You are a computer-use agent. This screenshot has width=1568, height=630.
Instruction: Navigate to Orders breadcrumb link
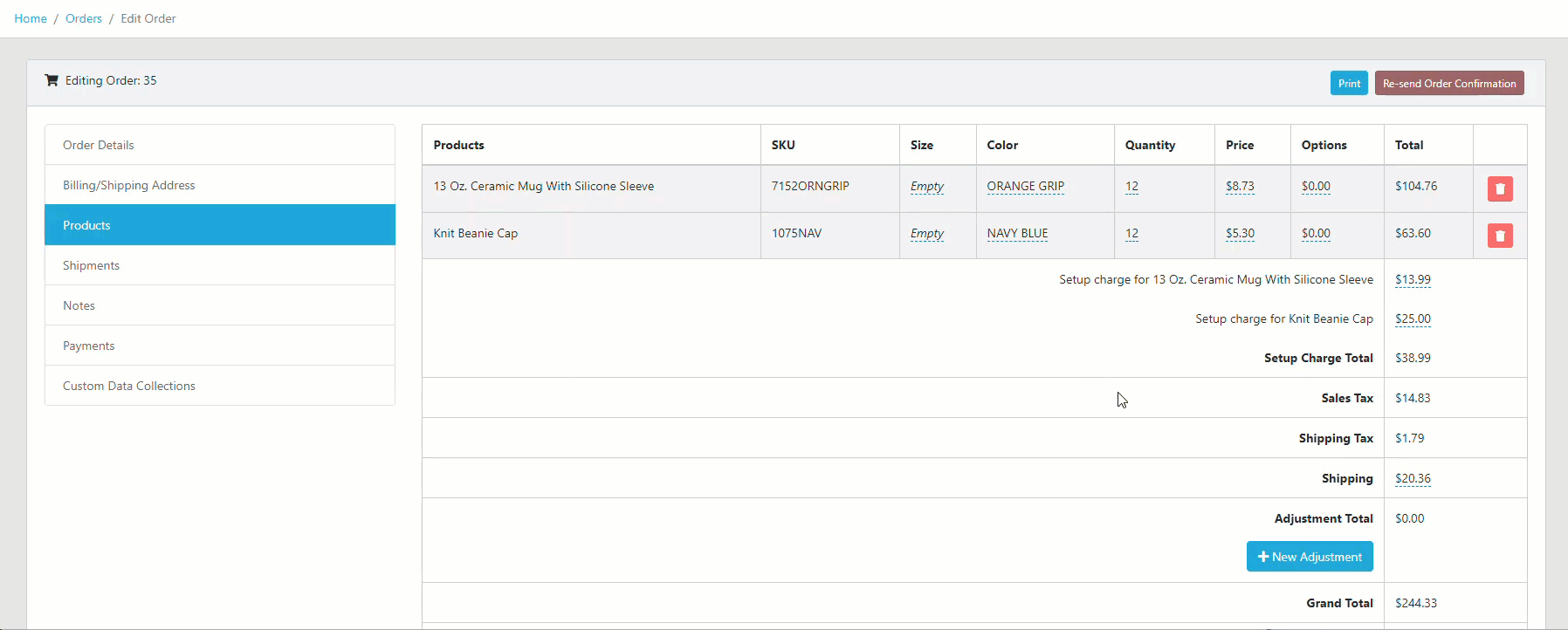pyautogui.click(x=83, y=18)
